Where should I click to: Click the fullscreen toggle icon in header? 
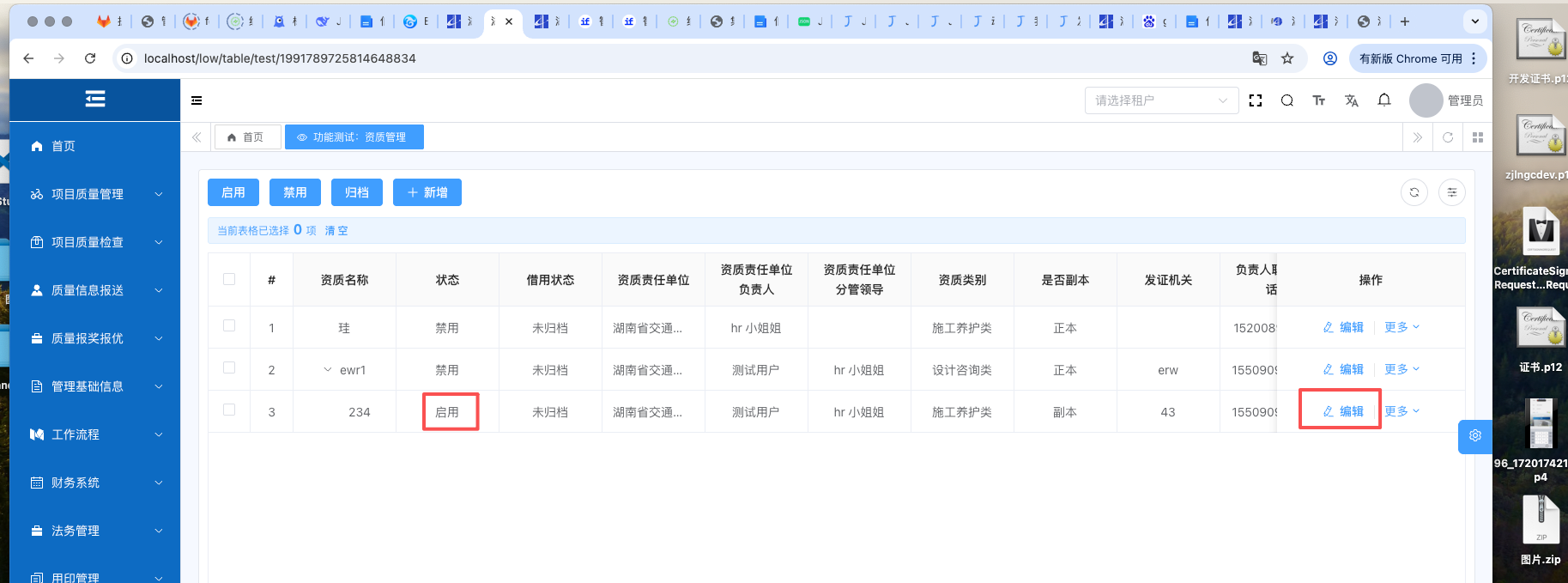tap(1256, 100)
